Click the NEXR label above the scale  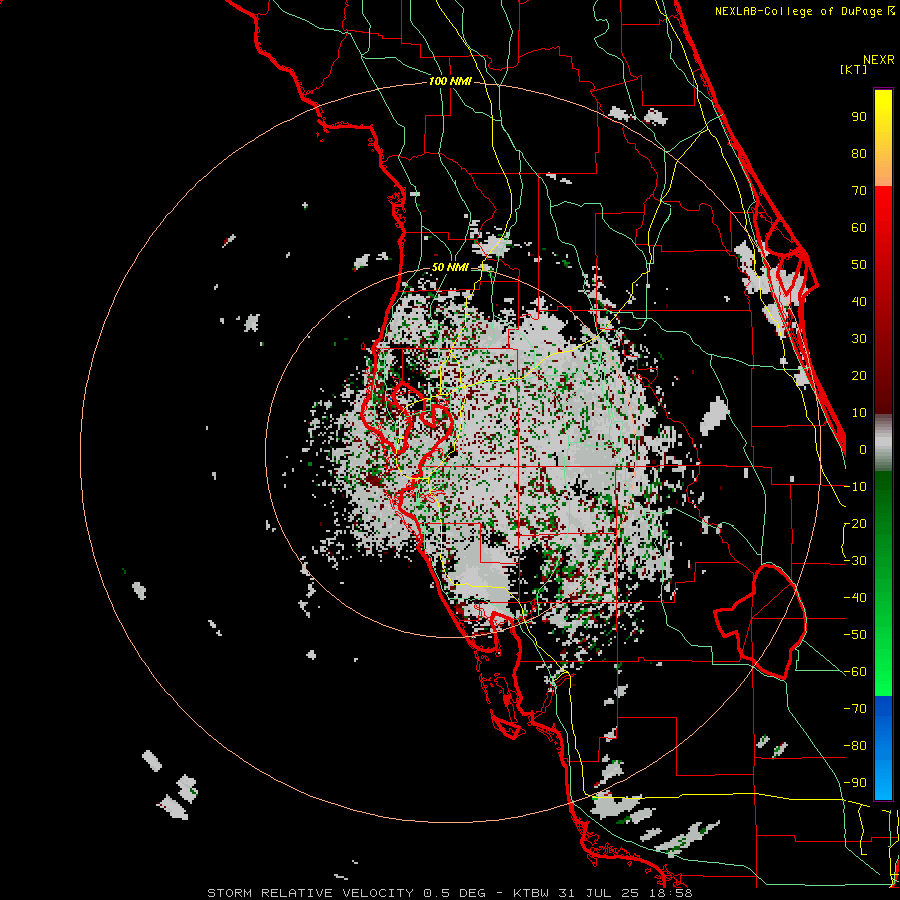(x=879, y=60)
